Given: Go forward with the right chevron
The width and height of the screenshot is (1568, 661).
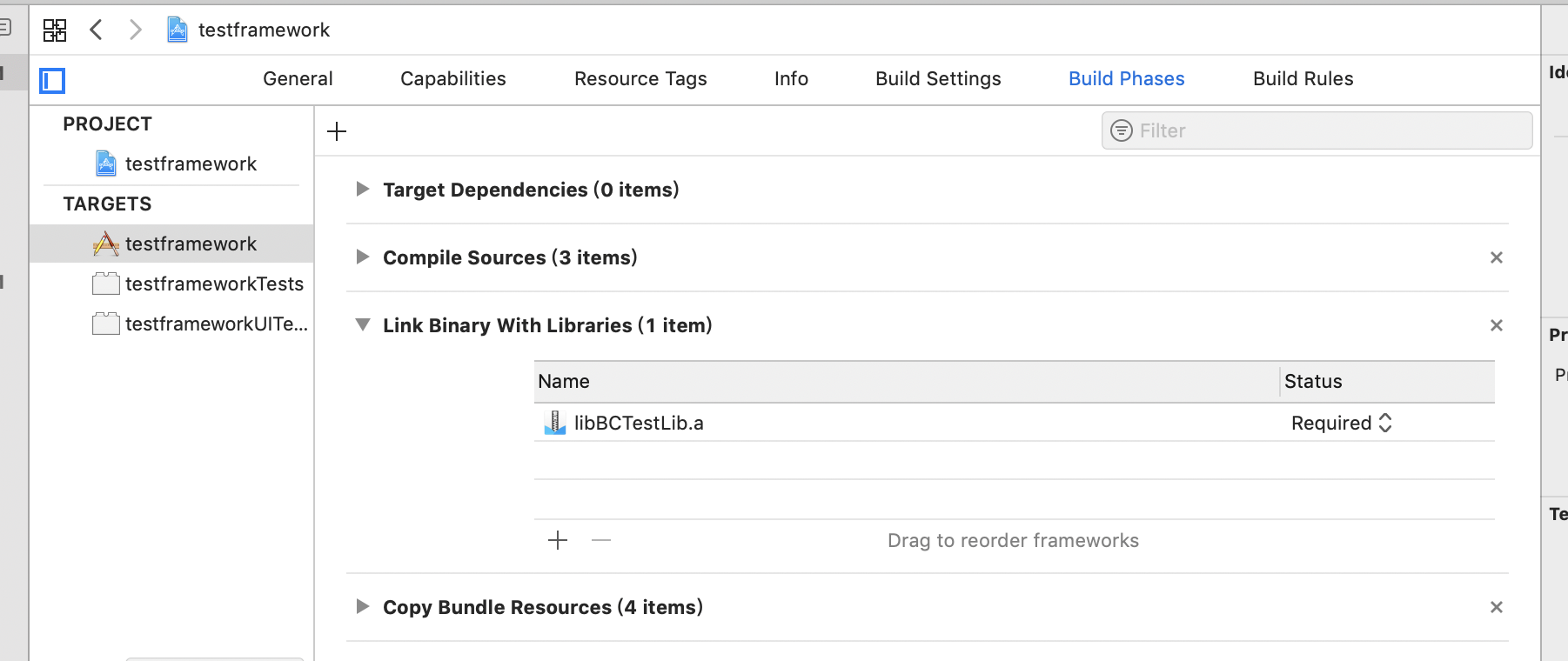Looking at the screenshot, I should (x=135, y=30).
